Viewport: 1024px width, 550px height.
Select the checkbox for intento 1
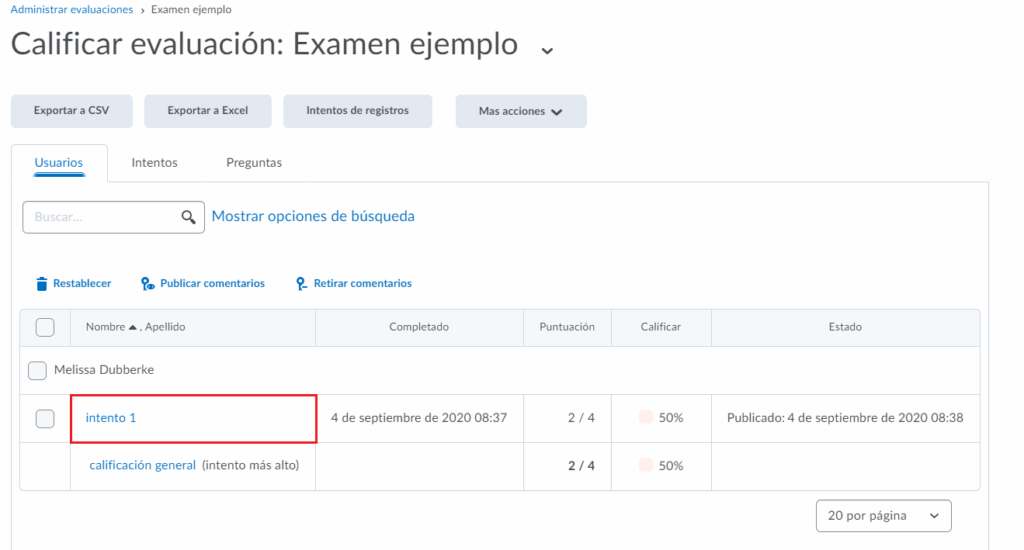(x=45, y=419)
